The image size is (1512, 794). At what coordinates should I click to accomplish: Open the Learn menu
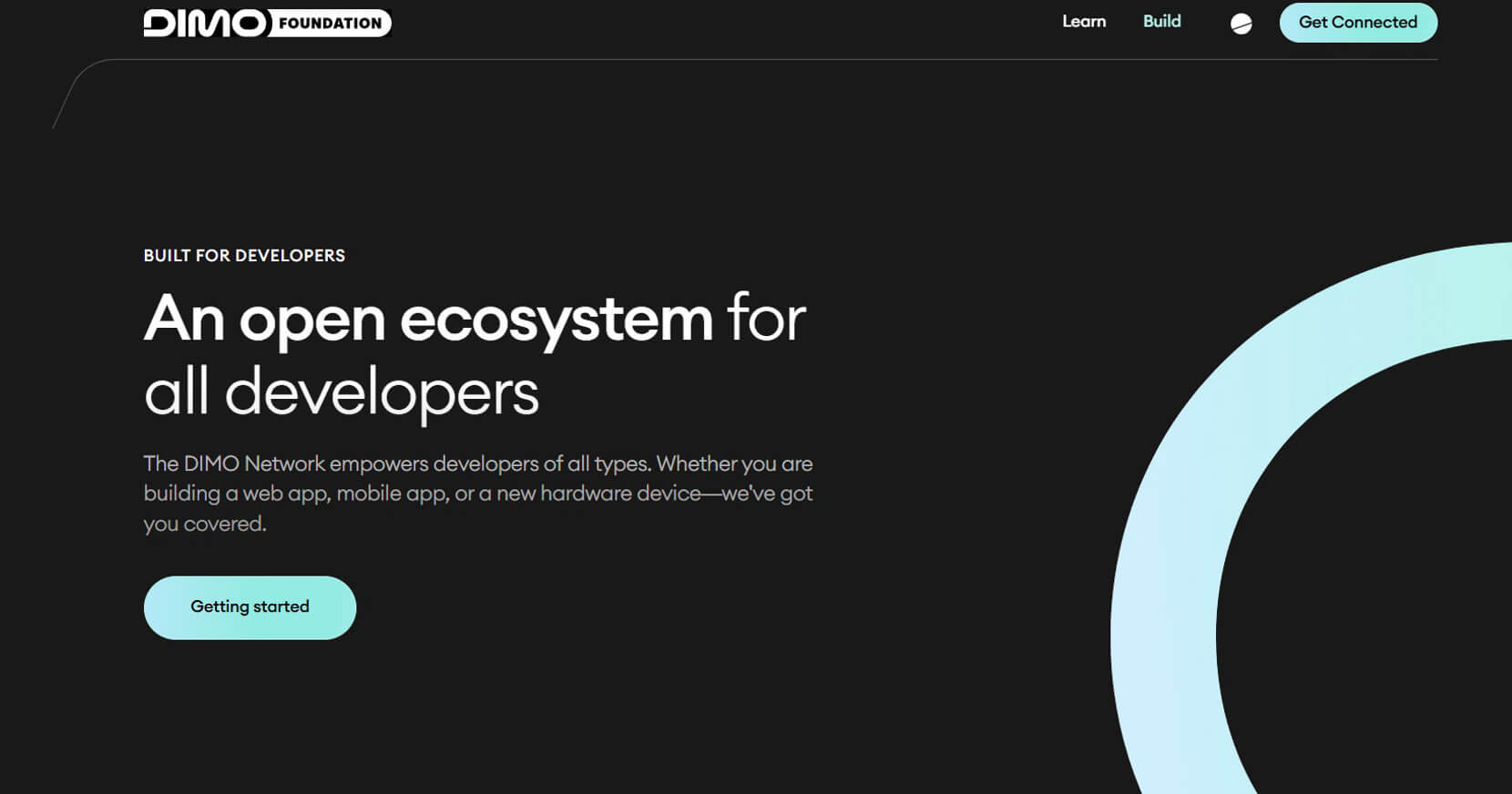[x=1083, y=22]
